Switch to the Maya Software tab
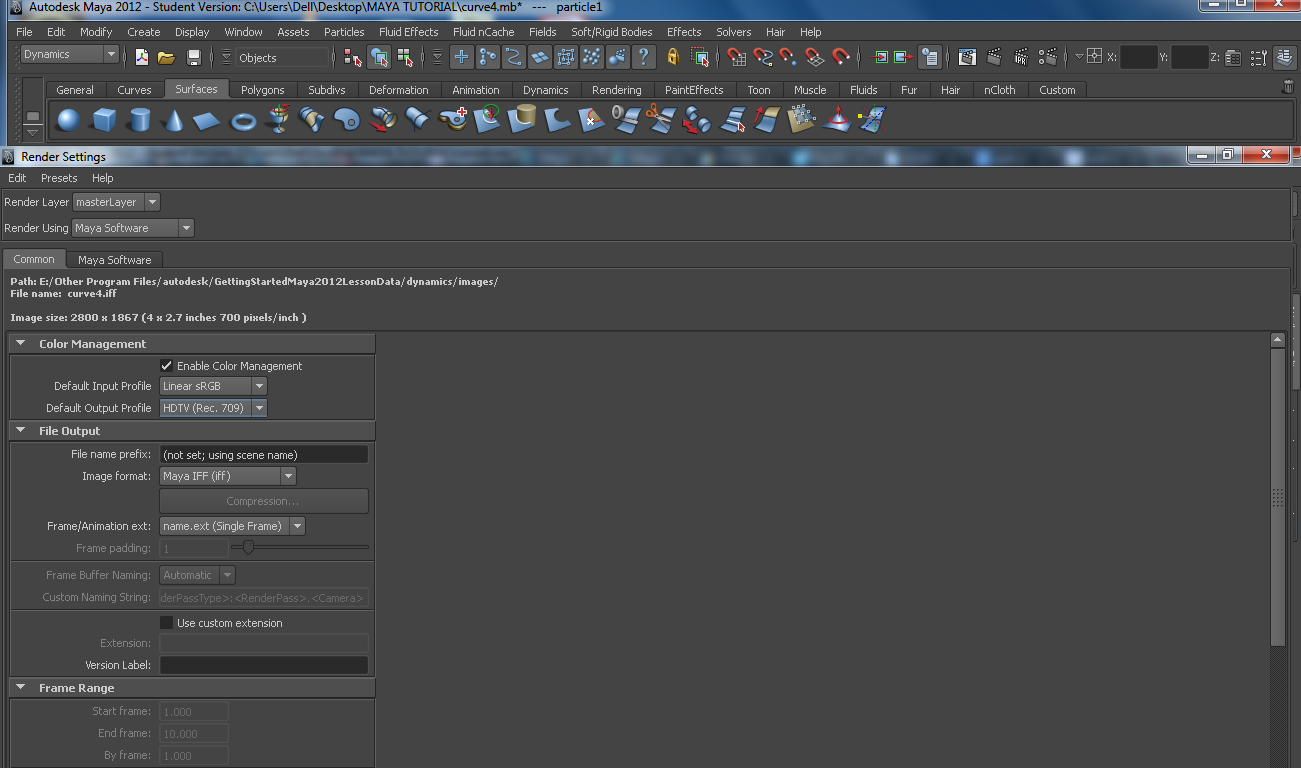This screenshot has height=768, width=1301. coord(115,260)
